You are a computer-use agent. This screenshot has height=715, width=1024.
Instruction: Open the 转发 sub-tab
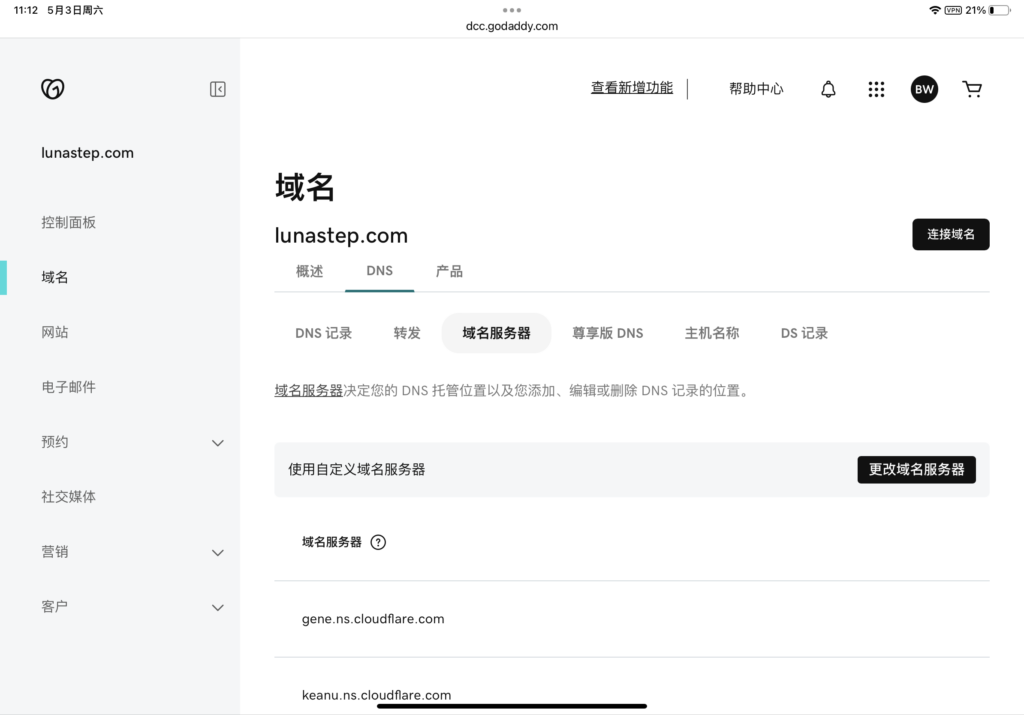tap(407, 333)
